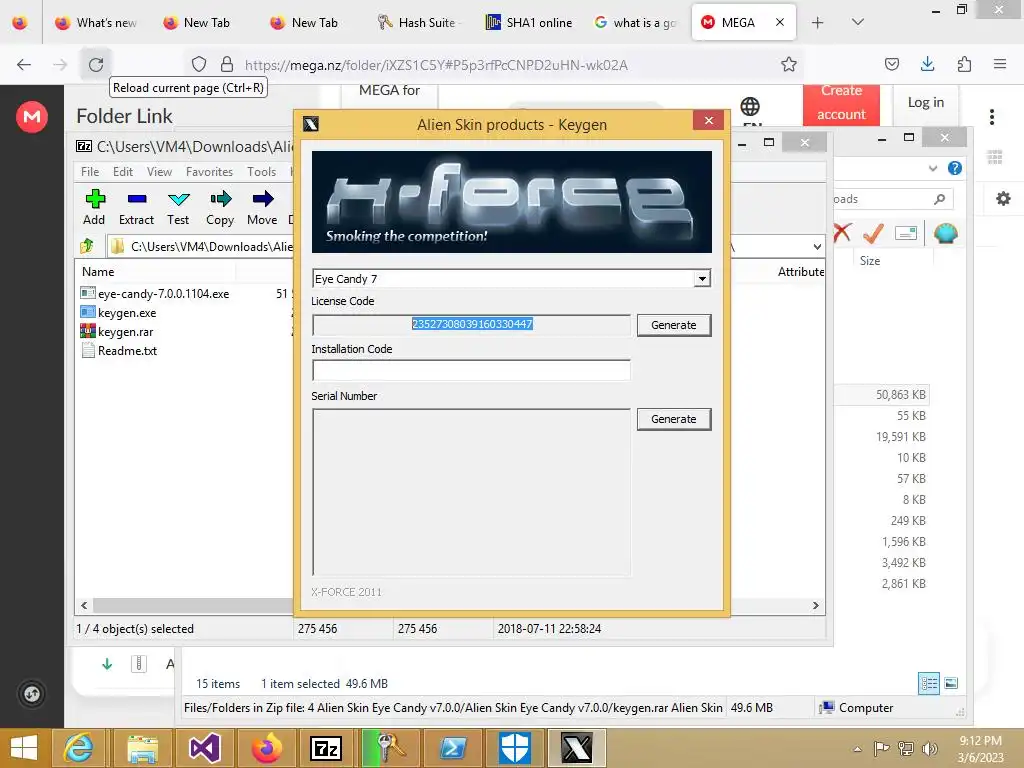Select keygen.rar in the 7-Zip list
Viewport: 1024px width, 768px height.
125,332
